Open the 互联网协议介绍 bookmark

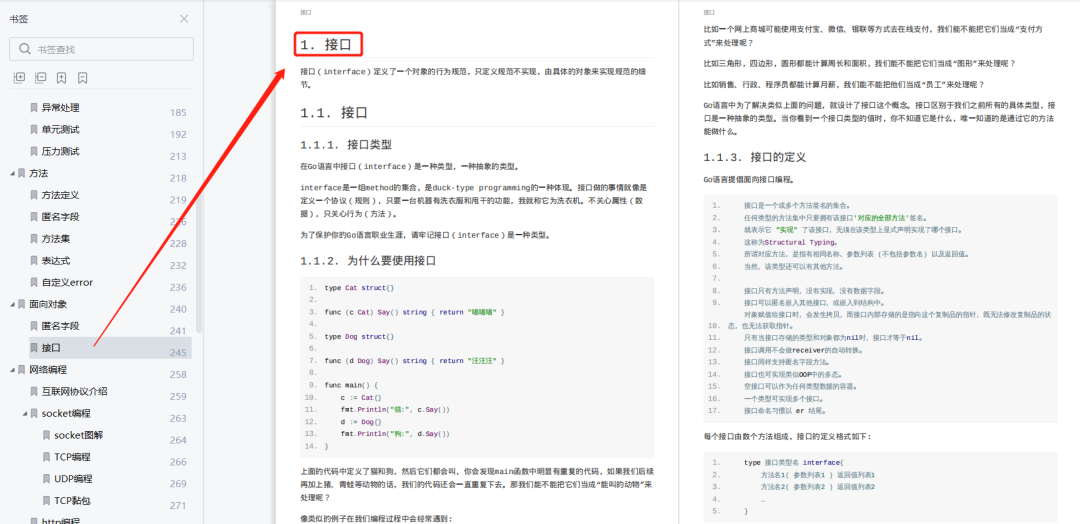tap(74, 392)
